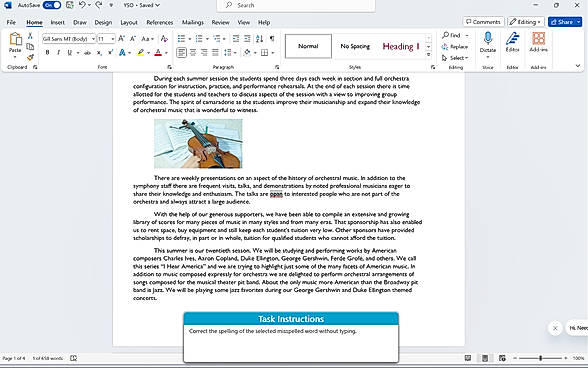Show paragraph marks pilcrow
Image resolution: width=588 pixels, height=368 pixels.
pos(272,39)
